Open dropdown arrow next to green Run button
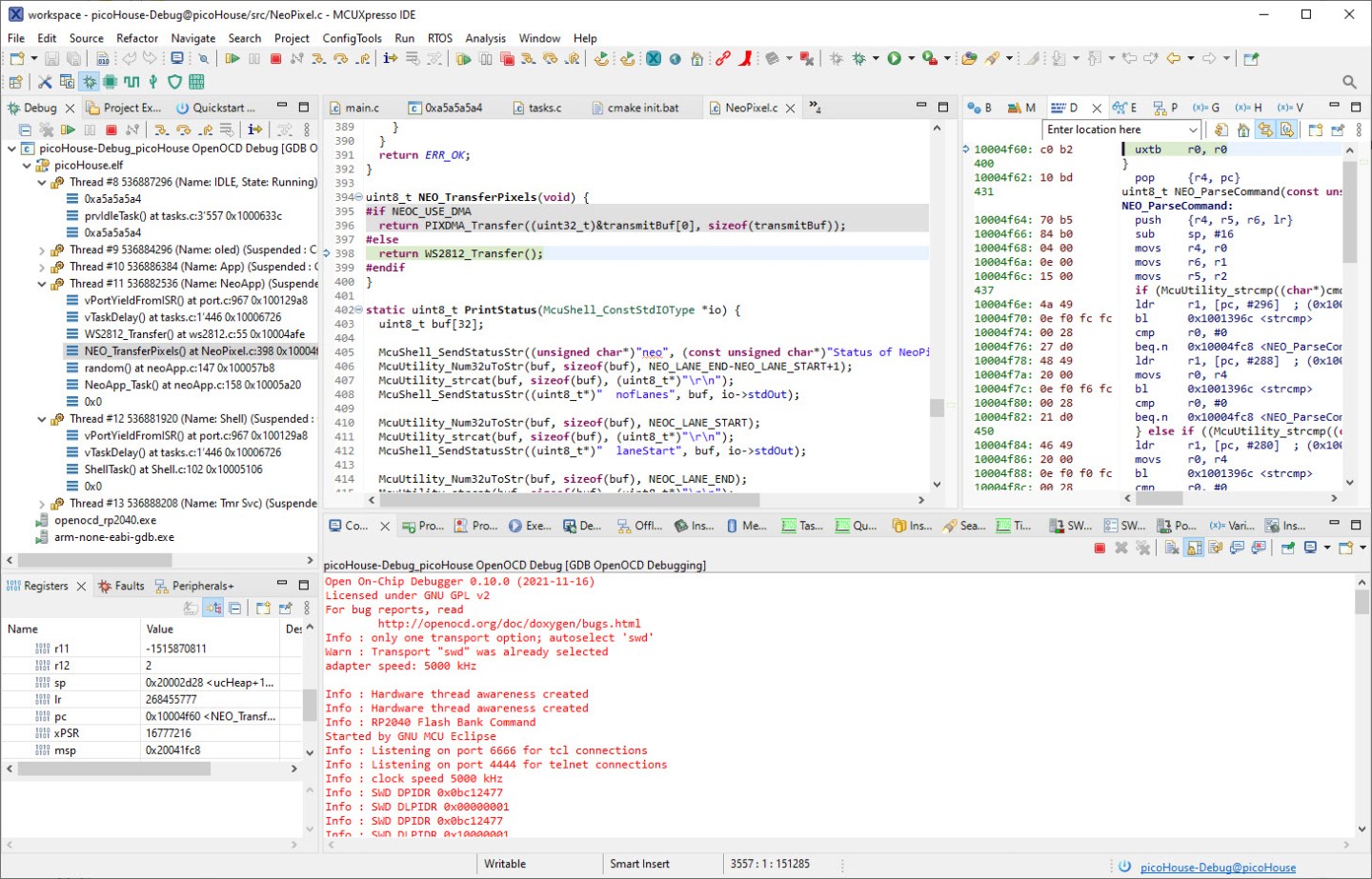 tap(912, 59)
